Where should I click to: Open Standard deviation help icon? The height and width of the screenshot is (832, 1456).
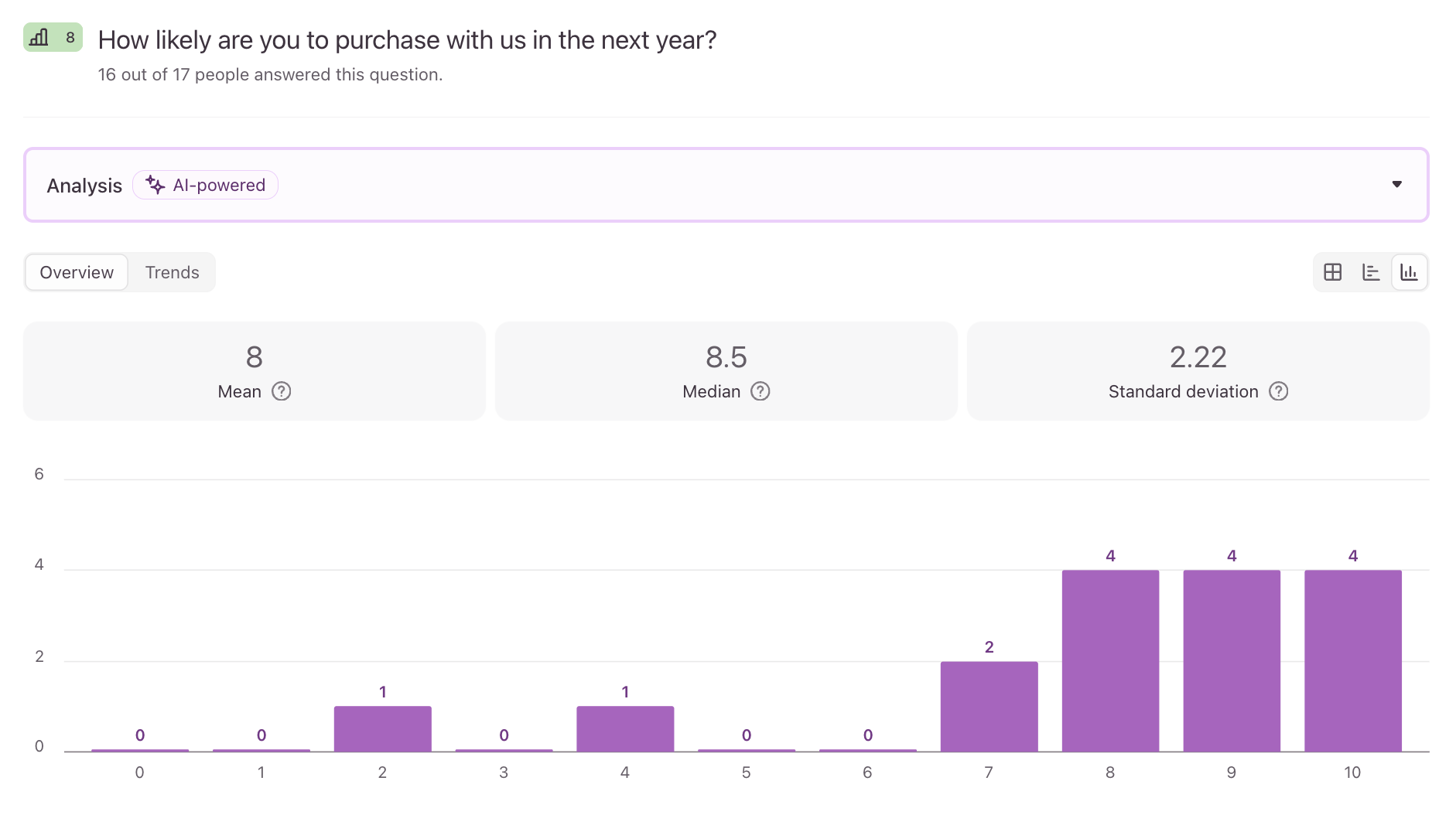pyautogui.click(x=1279, y=391)
